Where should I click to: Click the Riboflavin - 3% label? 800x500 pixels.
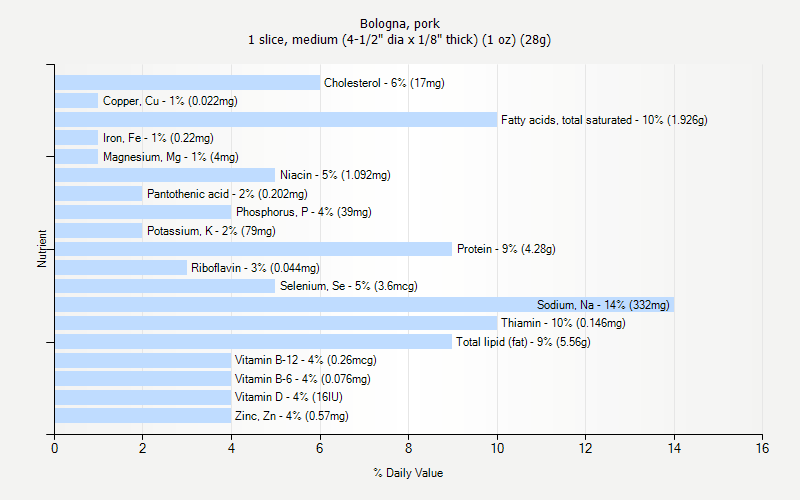point(255,268)
